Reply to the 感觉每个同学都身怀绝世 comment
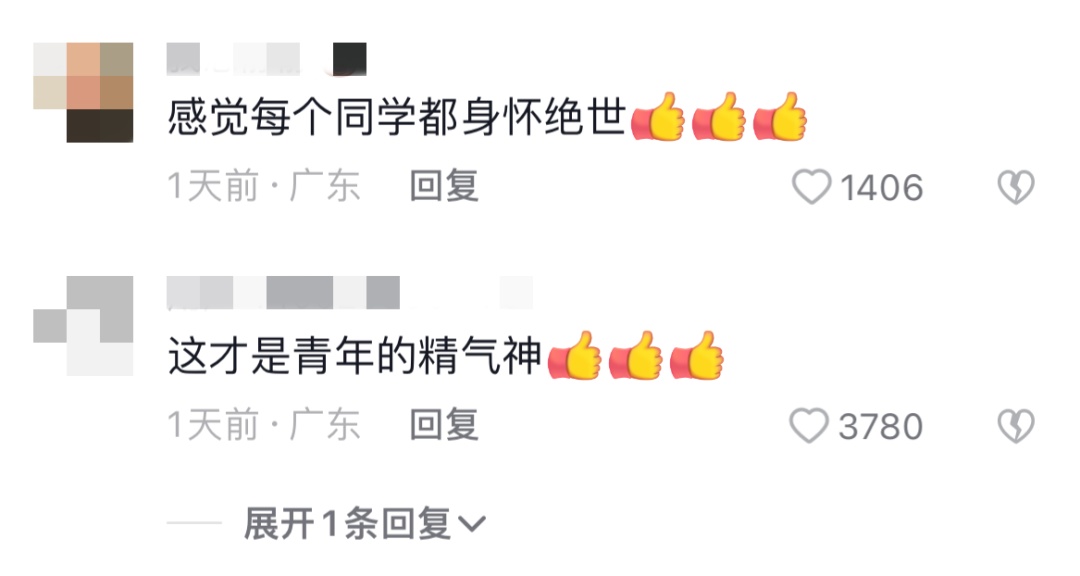 click(x=444, y=186)
